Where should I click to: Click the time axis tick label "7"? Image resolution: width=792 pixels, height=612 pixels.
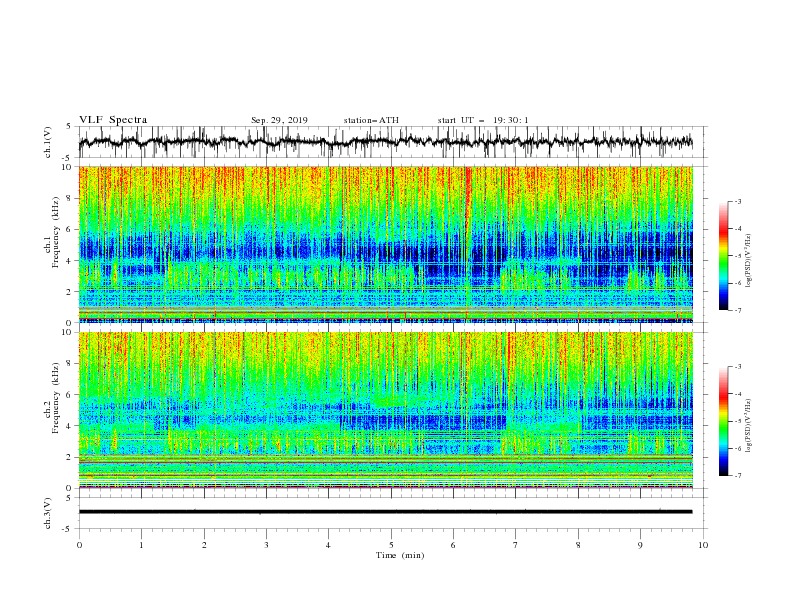point(516,545)
